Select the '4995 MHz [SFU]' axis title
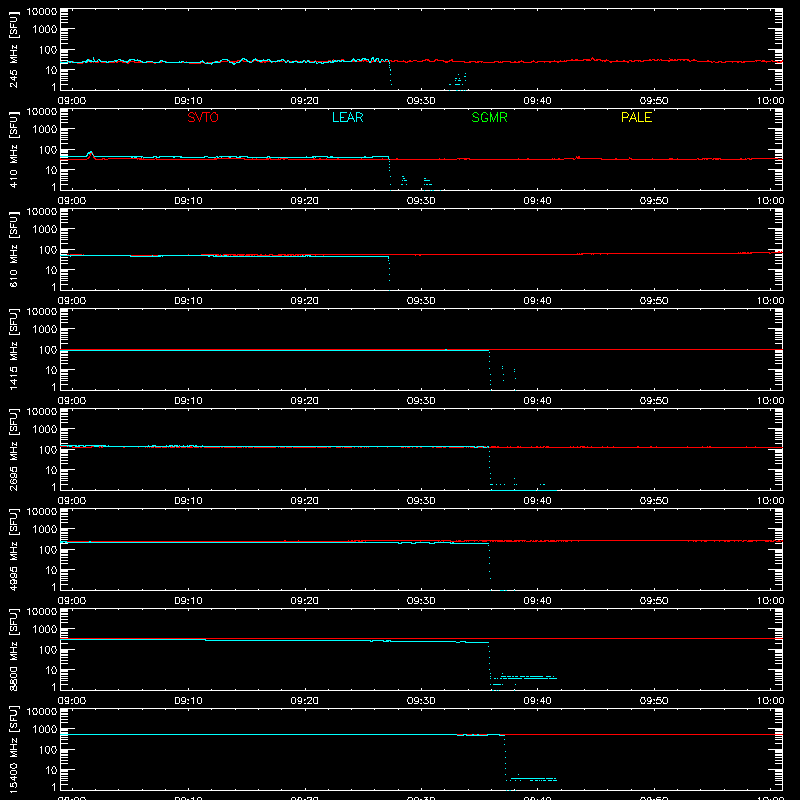800x800 pixels. [x=13, y=549]
